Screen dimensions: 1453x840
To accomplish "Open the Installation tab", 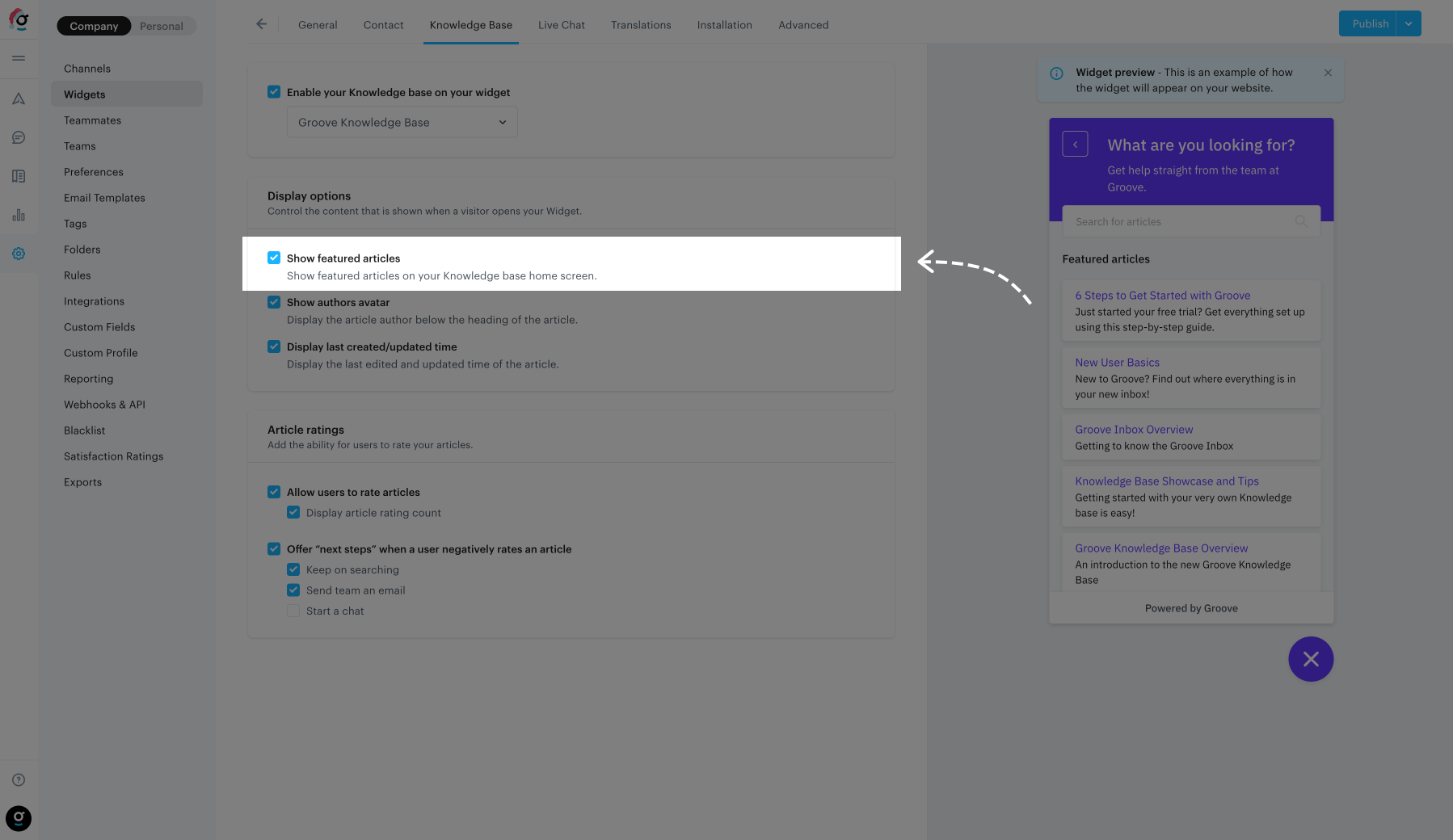I will [x=724, y=25].
